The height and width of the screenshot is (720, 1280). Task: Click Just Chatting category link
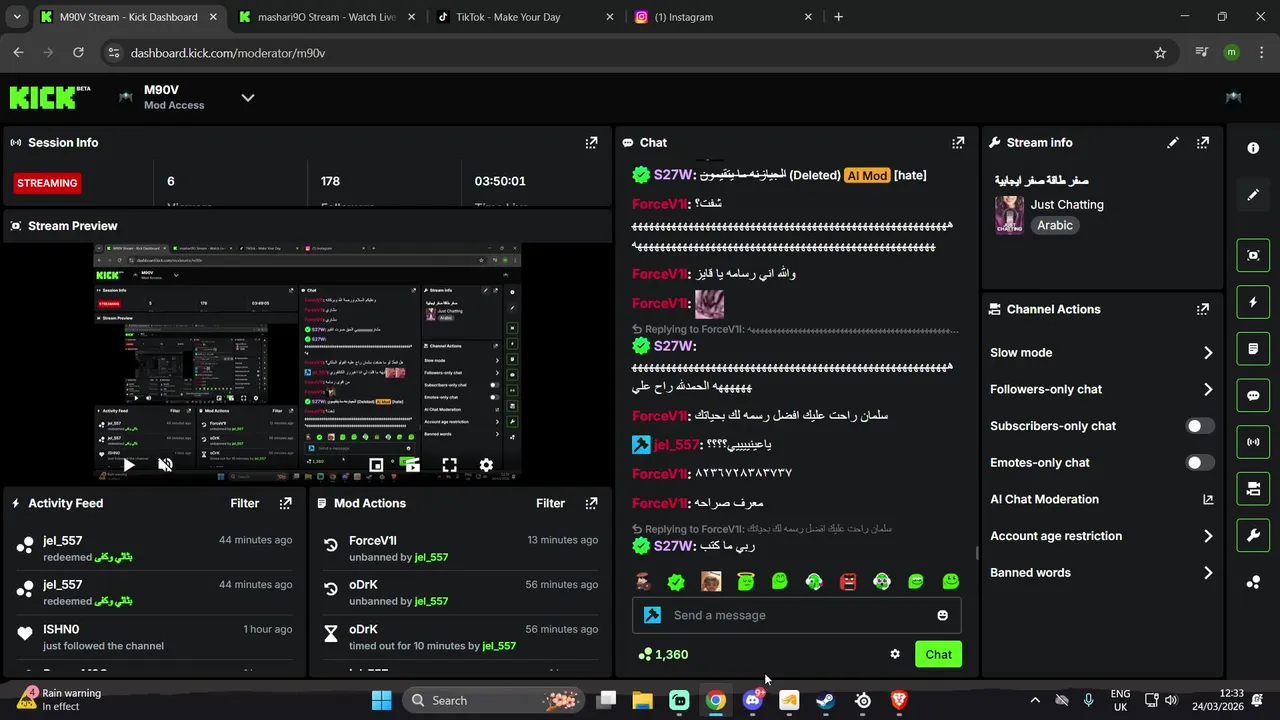point(1067,204)
